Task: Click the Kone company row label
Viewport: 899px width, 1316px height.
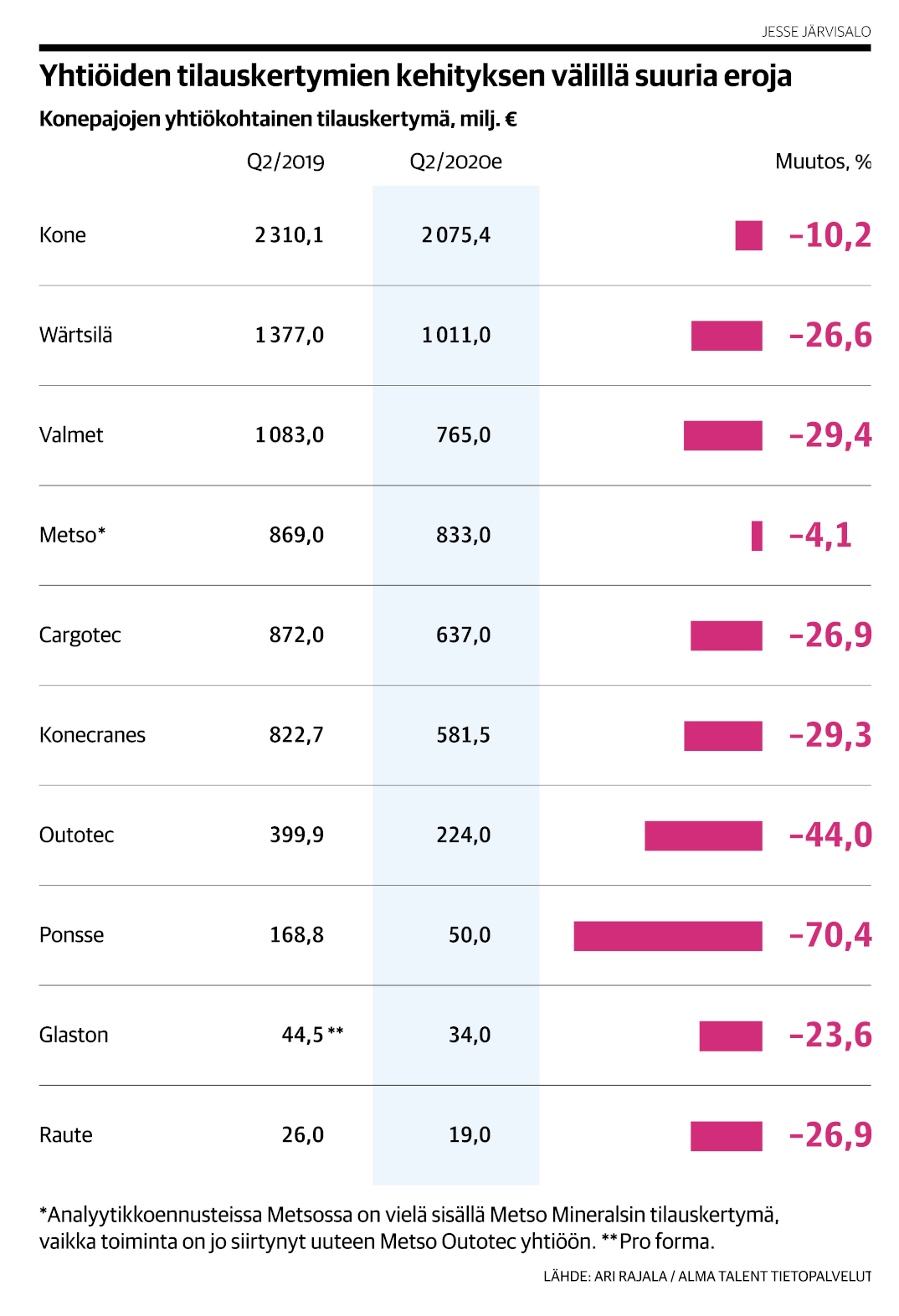Action: pos(63,235)
